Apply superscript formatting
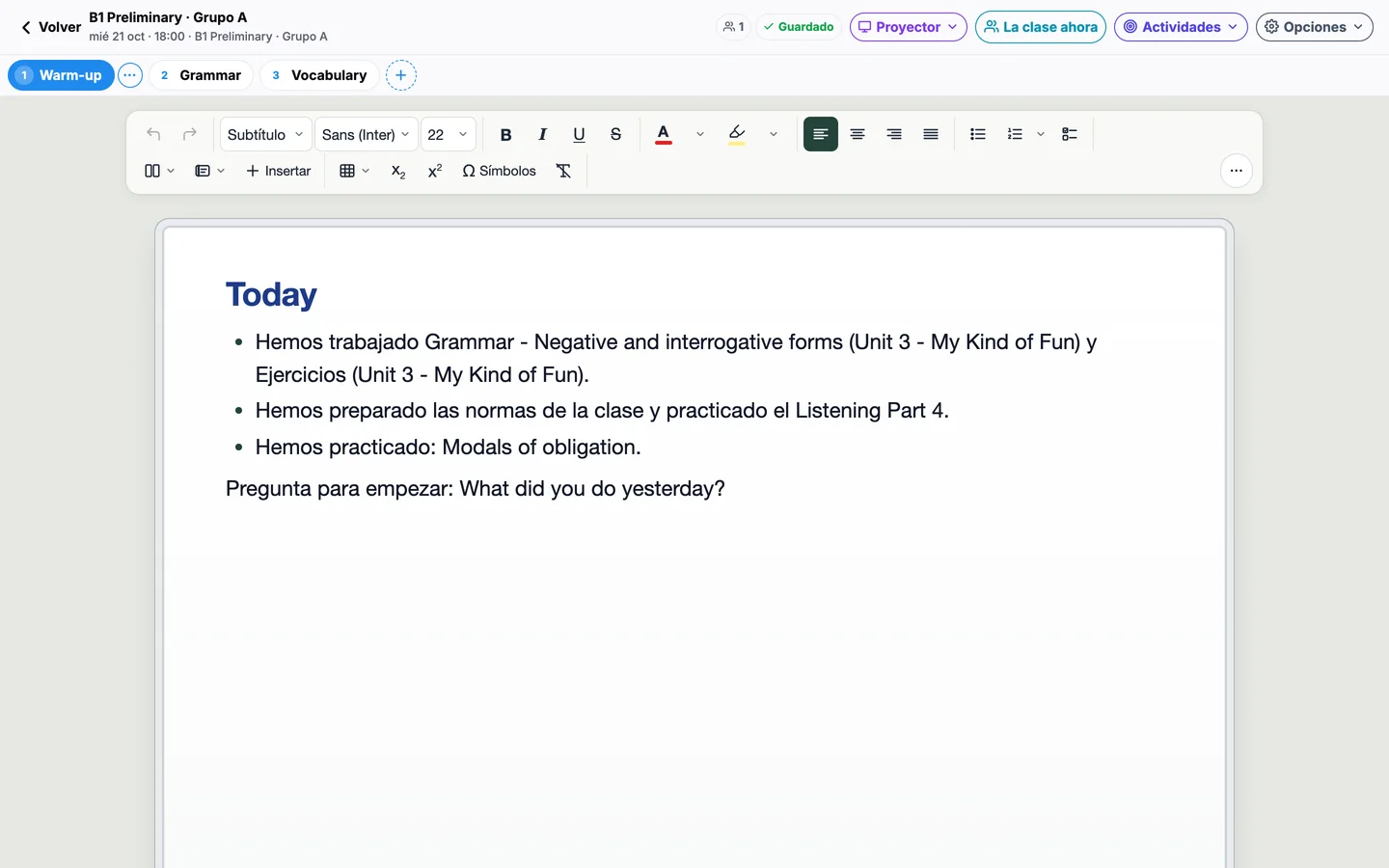Image resolution: width=1389 pixels, height=868 pixels. pyautogui.click(x=435, y=171)
